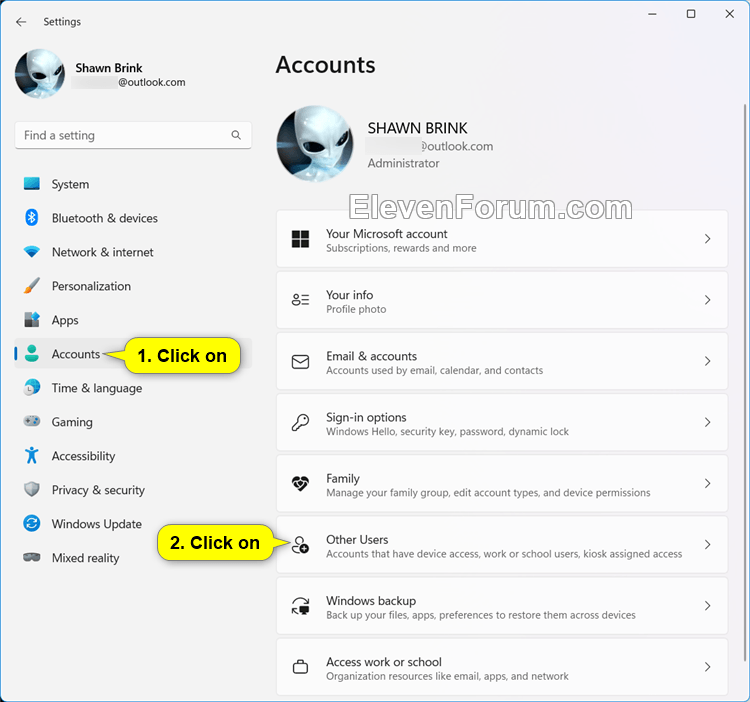Click the Apps icon in sidebar
The width and height of the screenshot is (750, 702).
pos(32,319)
